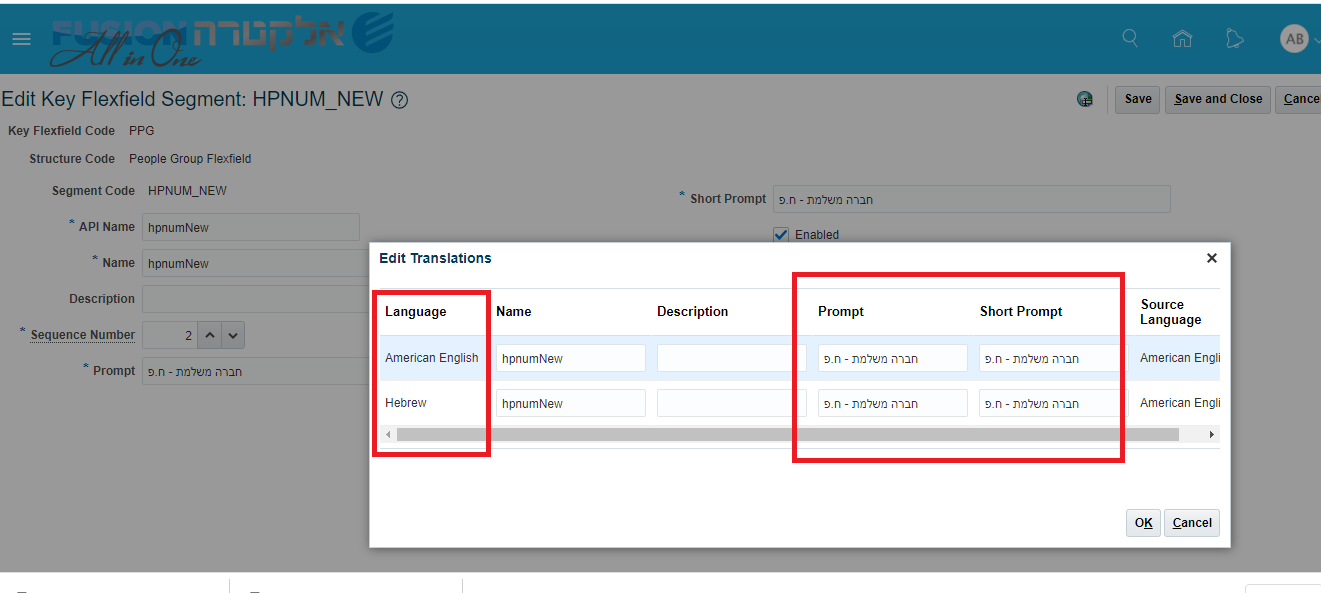This screenshot has height=593, width=1321.
Task: Edit Prompt field in Hebrew row
Action: pos(892,403)
